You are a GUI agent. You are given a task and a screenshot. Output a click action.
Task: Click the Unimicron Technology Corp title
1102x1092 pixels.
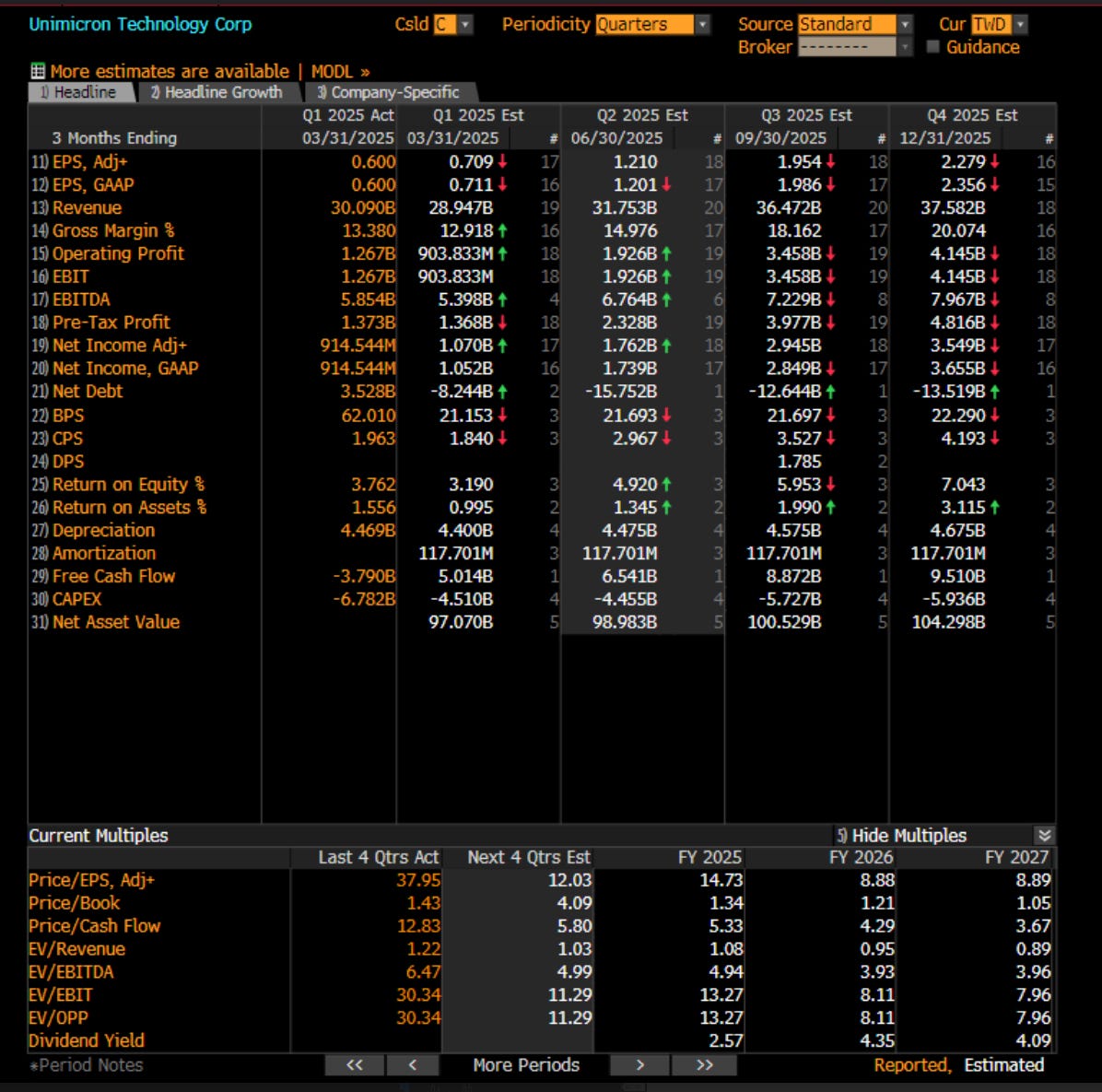pos(140,25)
